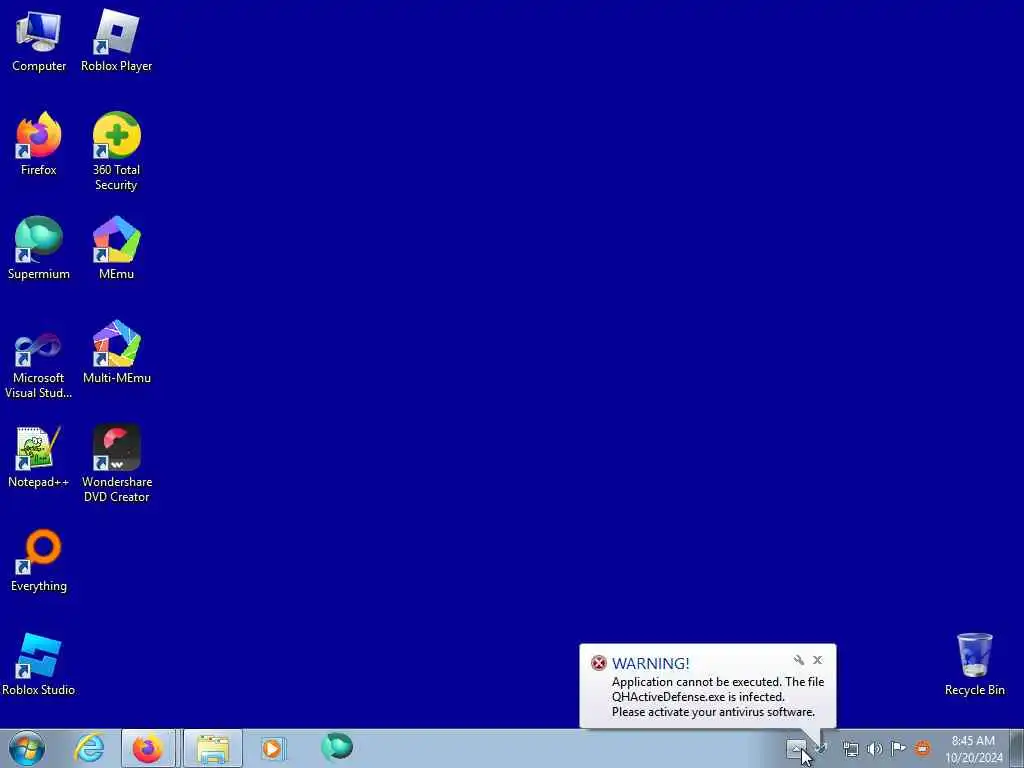Select the Supermium desktop shortcut
This screenshot has height=768, width=1024.
[x=39, y=248]
